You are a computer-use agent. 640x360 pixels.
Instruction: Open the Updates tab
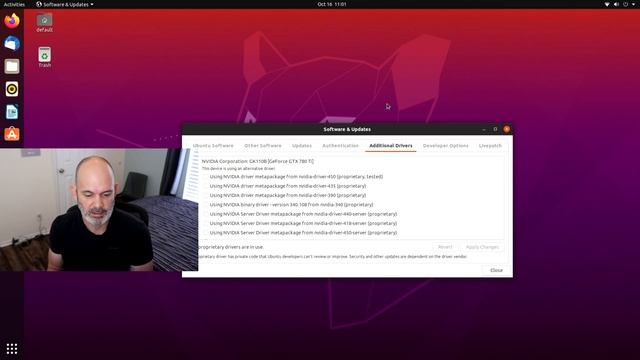(302, 146)
